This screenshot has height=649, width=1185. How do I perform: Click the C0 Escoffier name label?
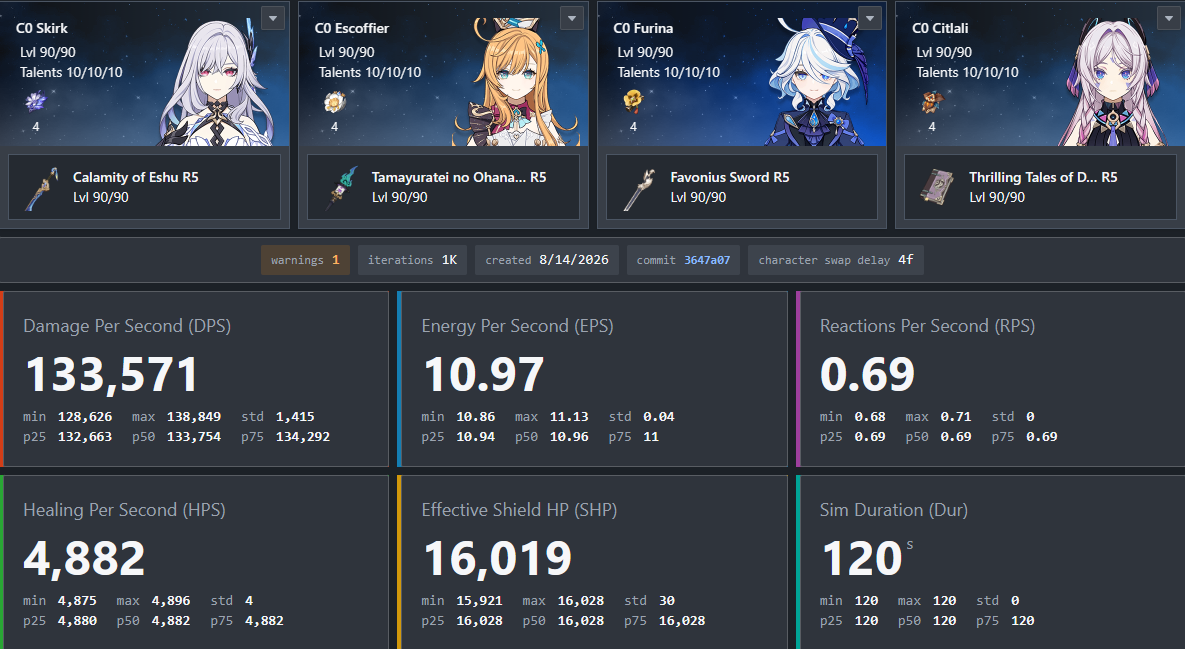pos(352,28)
